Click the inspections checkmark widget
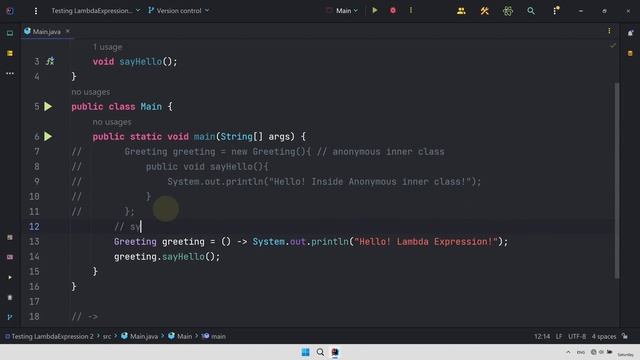Screen dimensions: 640x360 [x=613, y=46]
